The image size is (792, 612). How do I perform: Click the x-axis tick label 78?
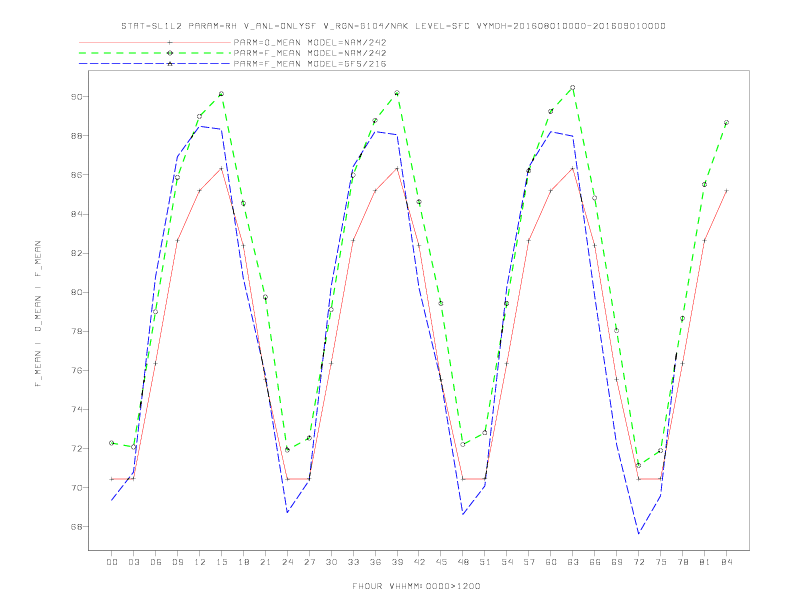683,562
